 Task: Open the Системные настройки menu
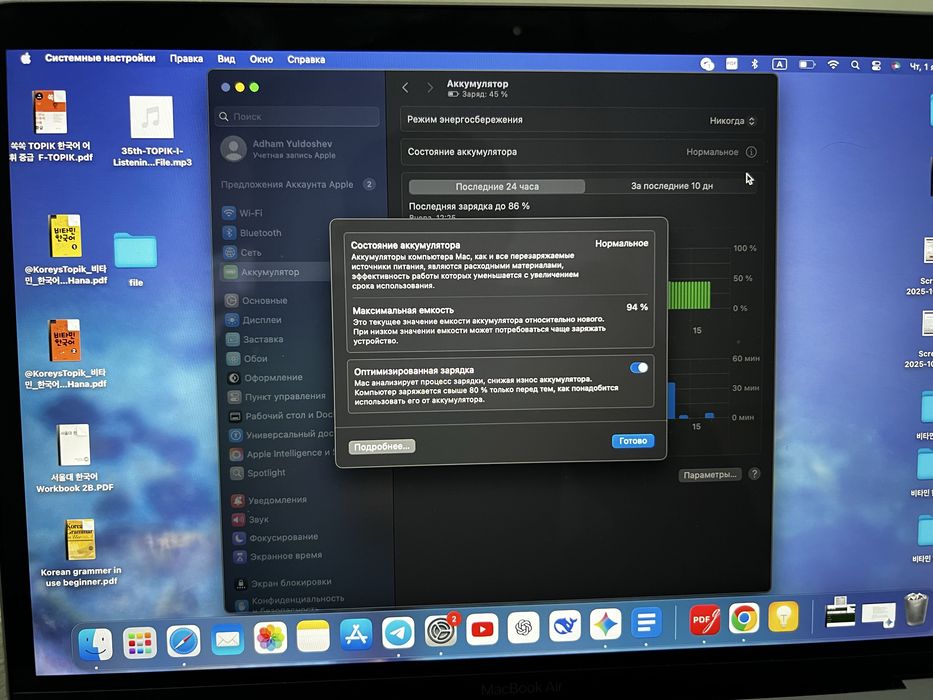click(x=100, y=58)
